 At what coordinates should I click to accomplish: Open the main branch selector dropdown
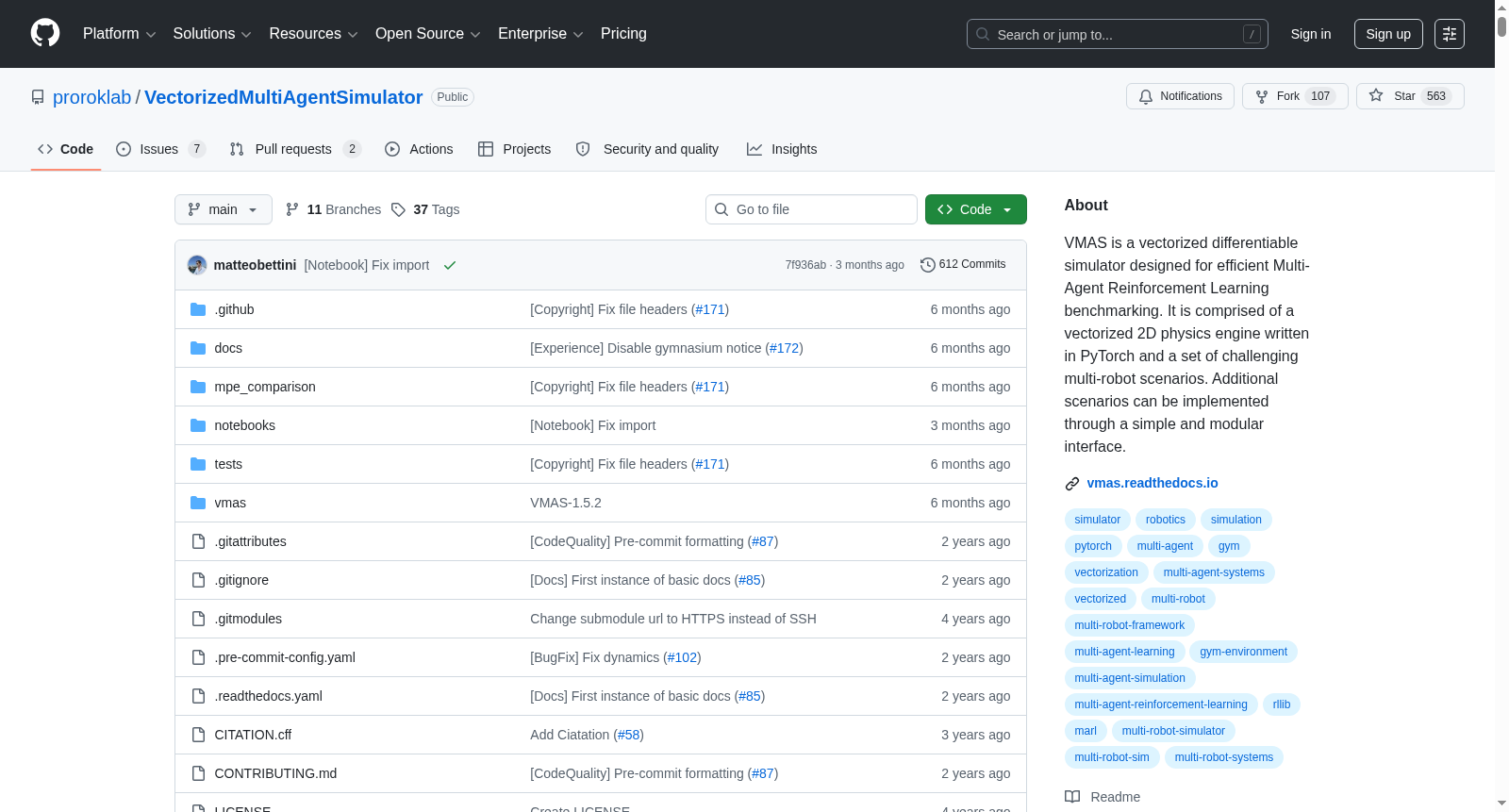pyautogui.click(x=224, y=209)
